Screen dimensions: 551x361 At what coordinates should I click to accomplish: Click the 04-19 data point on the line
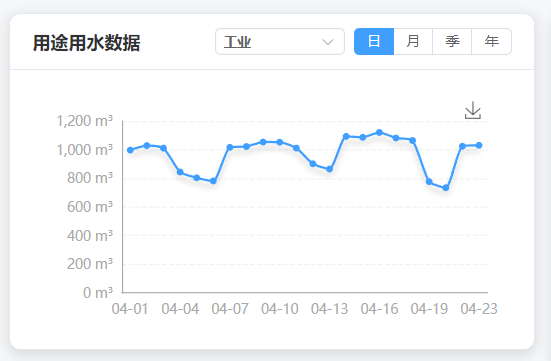coord(429,182)
